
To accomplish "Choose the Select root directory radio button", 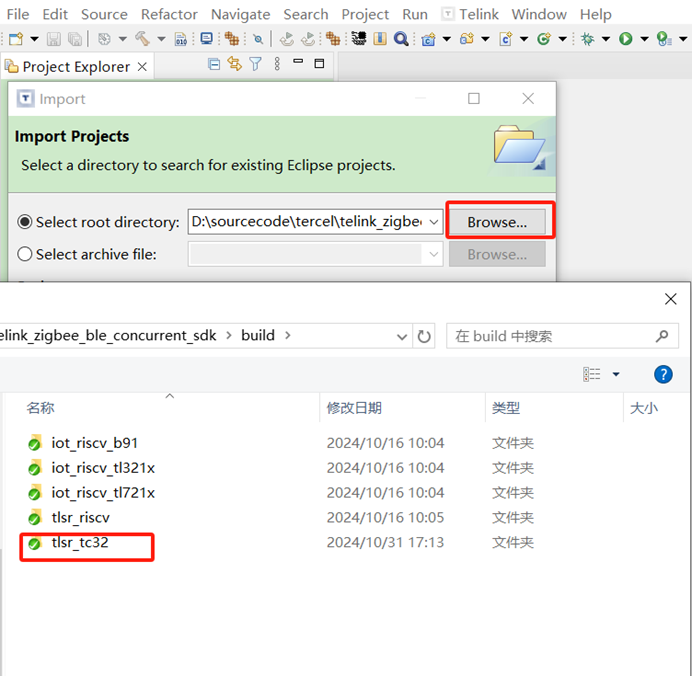I will click(x=25, y=222).
